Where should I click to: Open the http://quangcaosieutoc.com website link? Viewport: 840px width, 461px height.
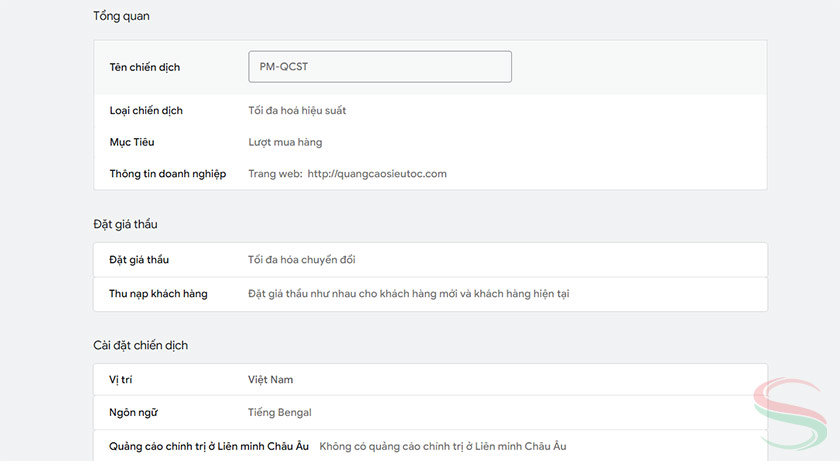coord(376,173)
